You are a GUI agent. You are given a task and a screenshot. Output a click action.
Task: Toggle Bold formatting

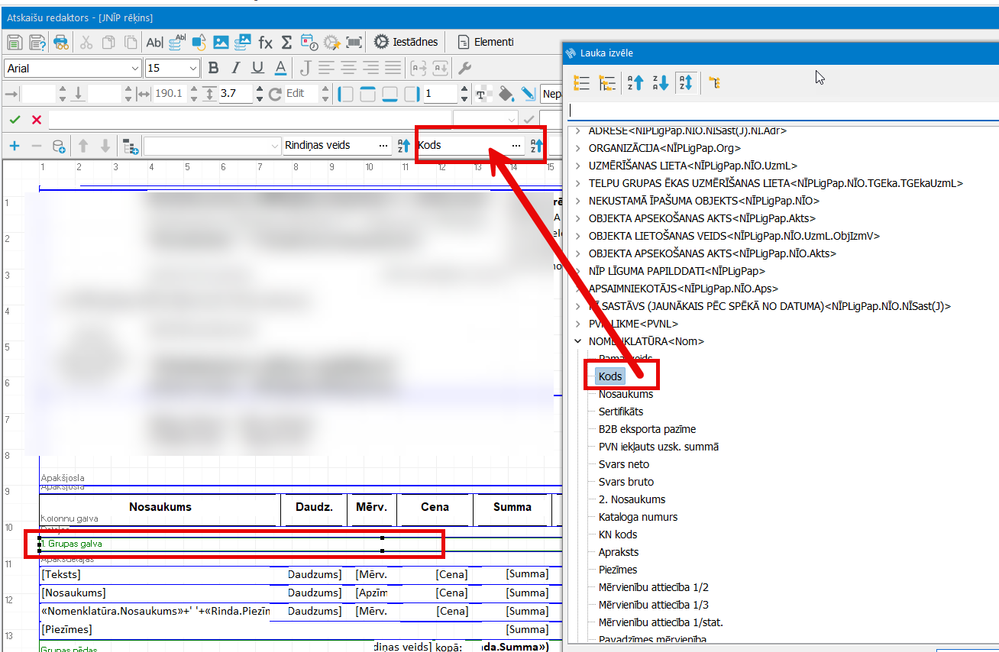click(x=213, y=68)
